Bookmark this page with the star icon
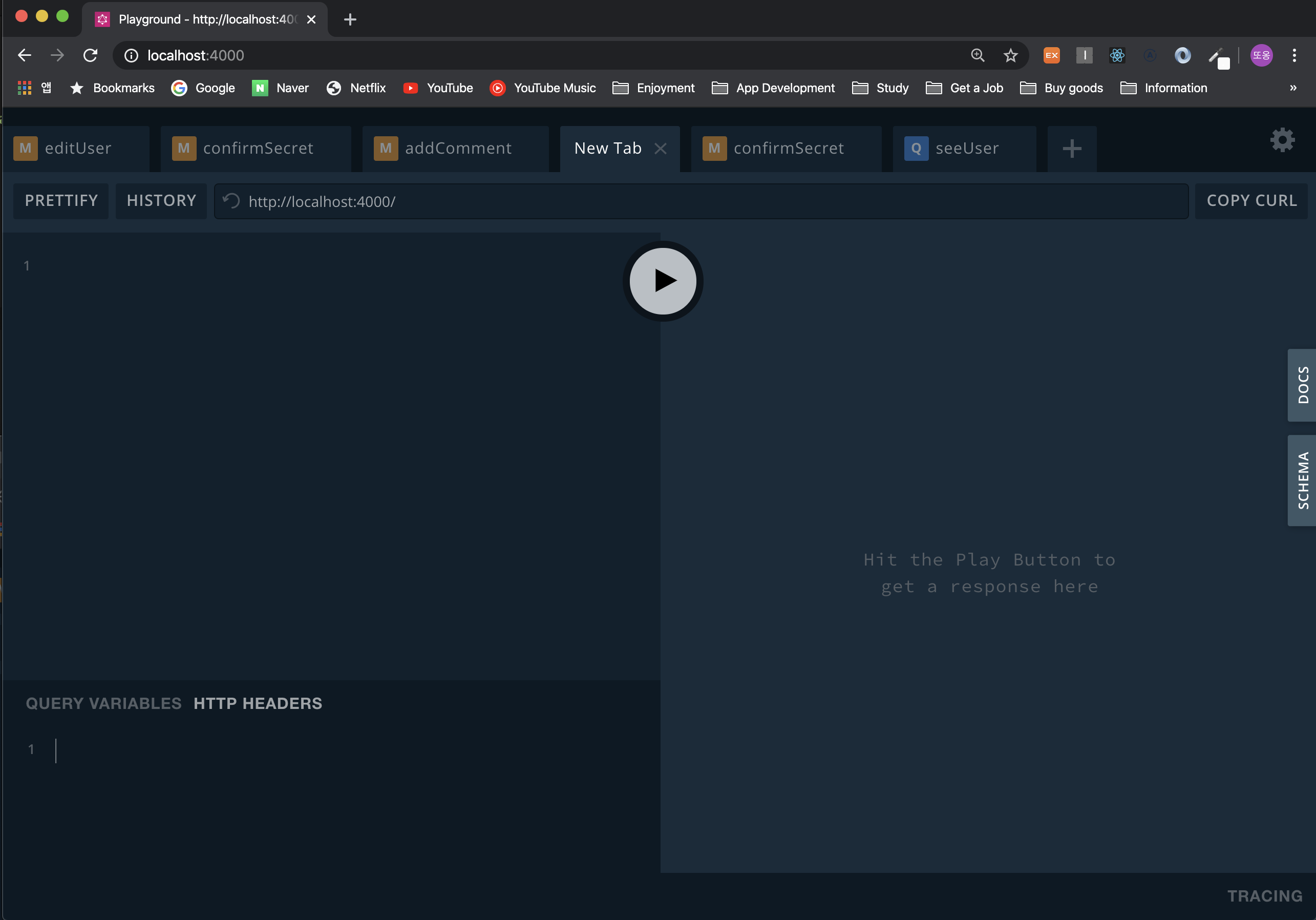The width and height of the screenshot is (1316, 920). (1010, 55)
